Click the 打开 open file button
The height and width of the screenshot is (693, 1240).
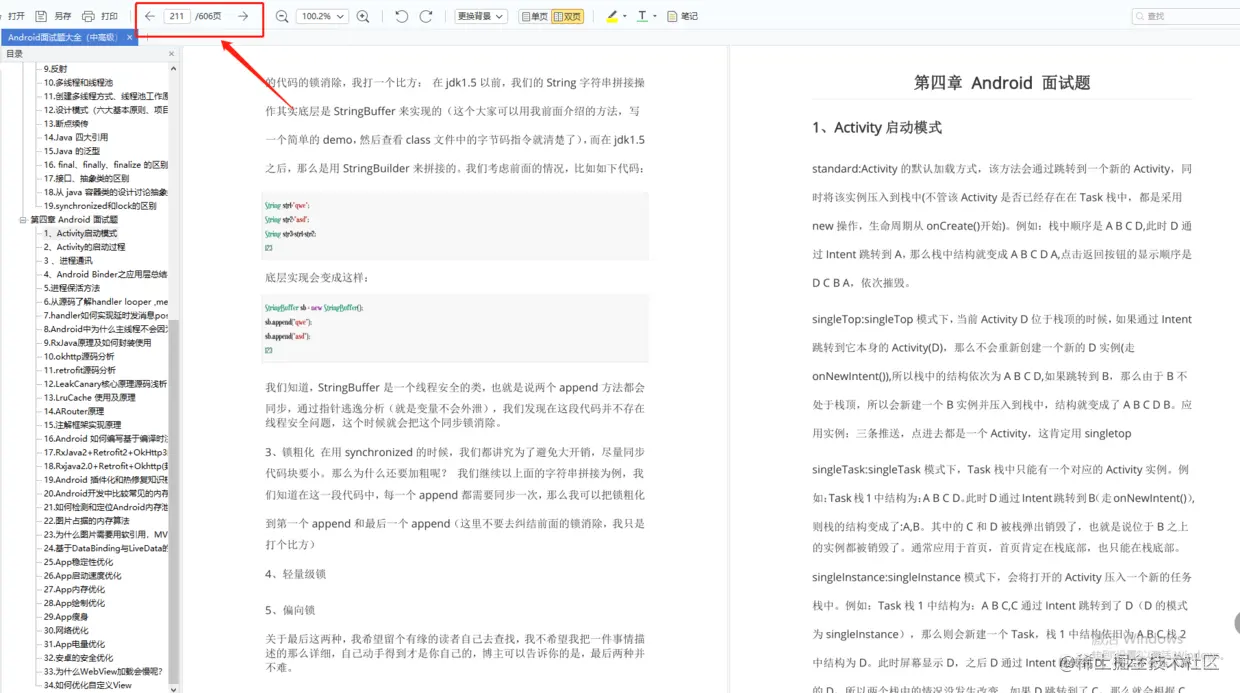(x=15, y=16)
